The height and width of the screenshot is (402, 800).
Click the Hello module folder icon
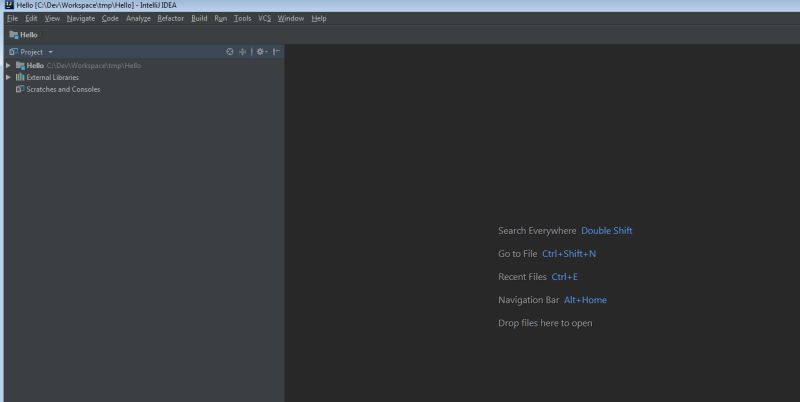(x=20, y=65)
